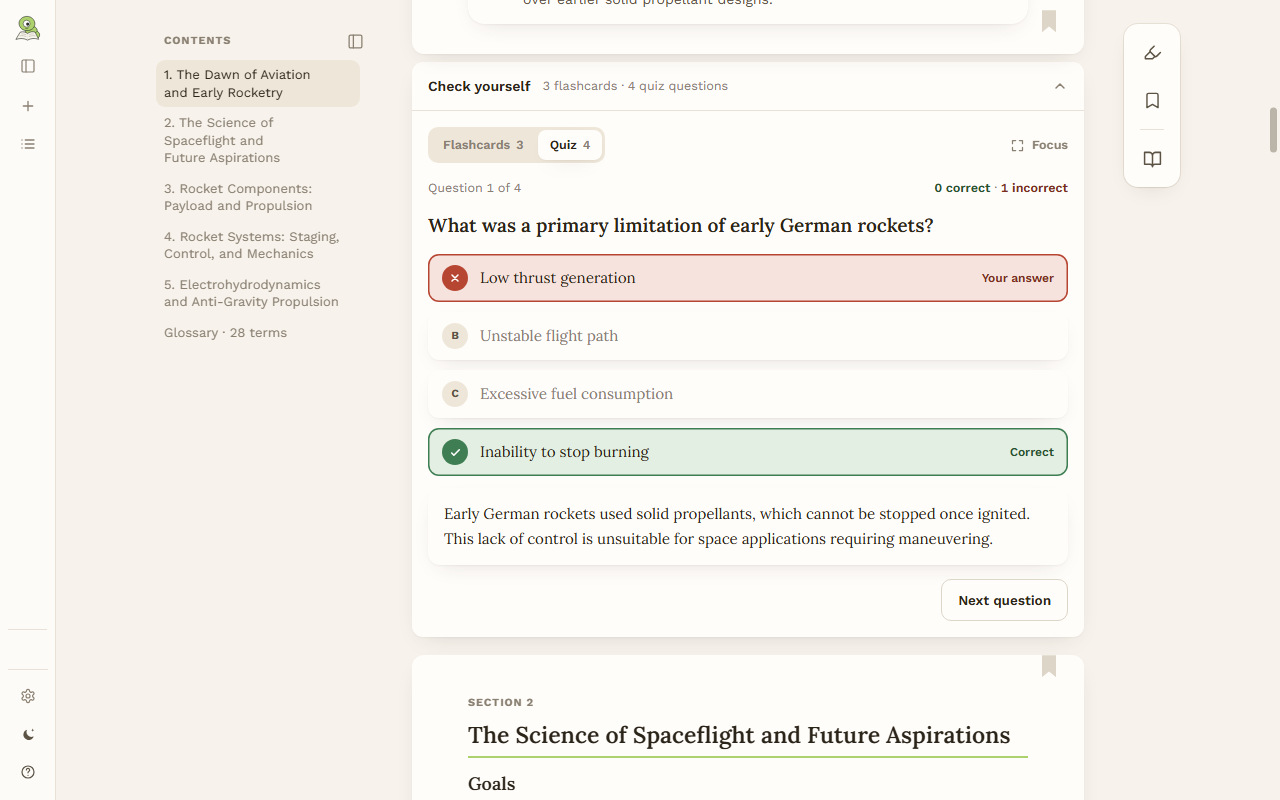This screenshot has height=800, width=1280.
Task: Switch to dark mode with moon icon
Action: pyautogui.click(x=28, y=734)
